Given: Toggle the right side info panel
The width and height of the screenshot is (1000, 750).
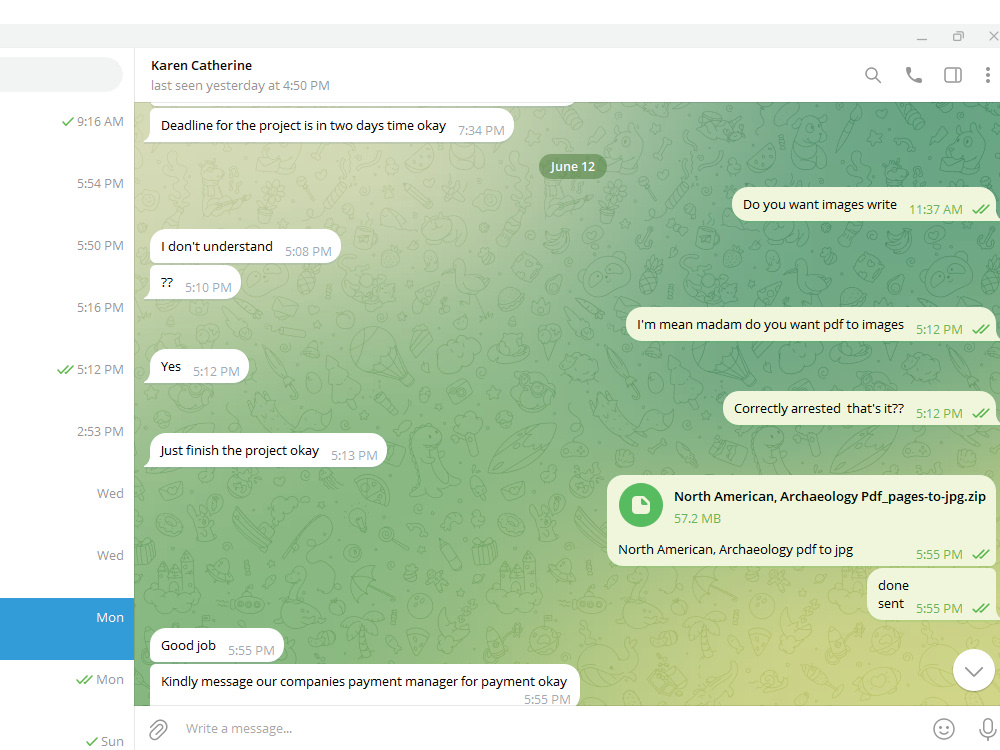Looking at the screenshot, I should point(953,75).
